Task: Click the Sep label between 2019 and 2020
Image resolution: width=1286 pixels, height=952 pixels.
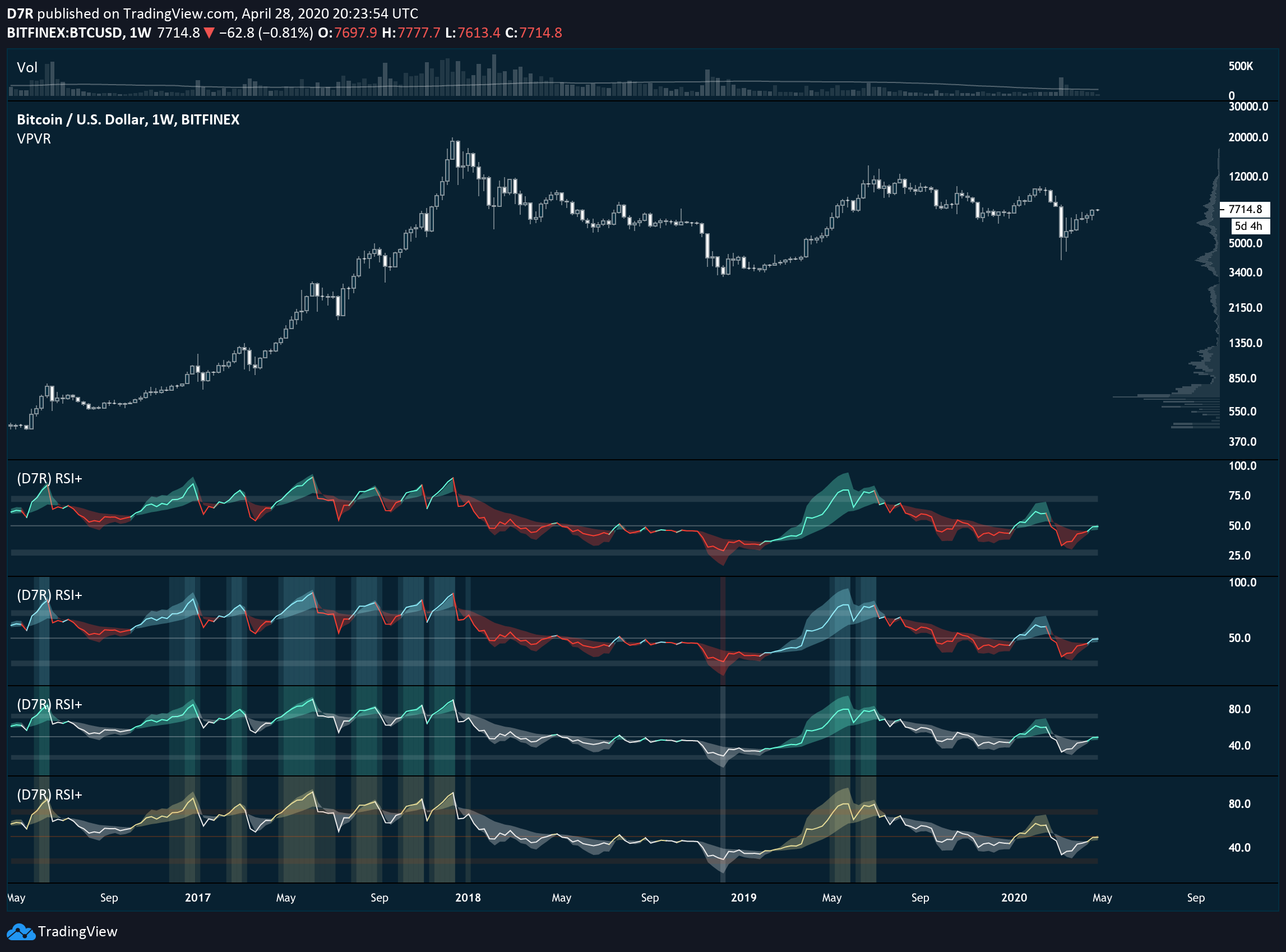Action: [920, 898]
